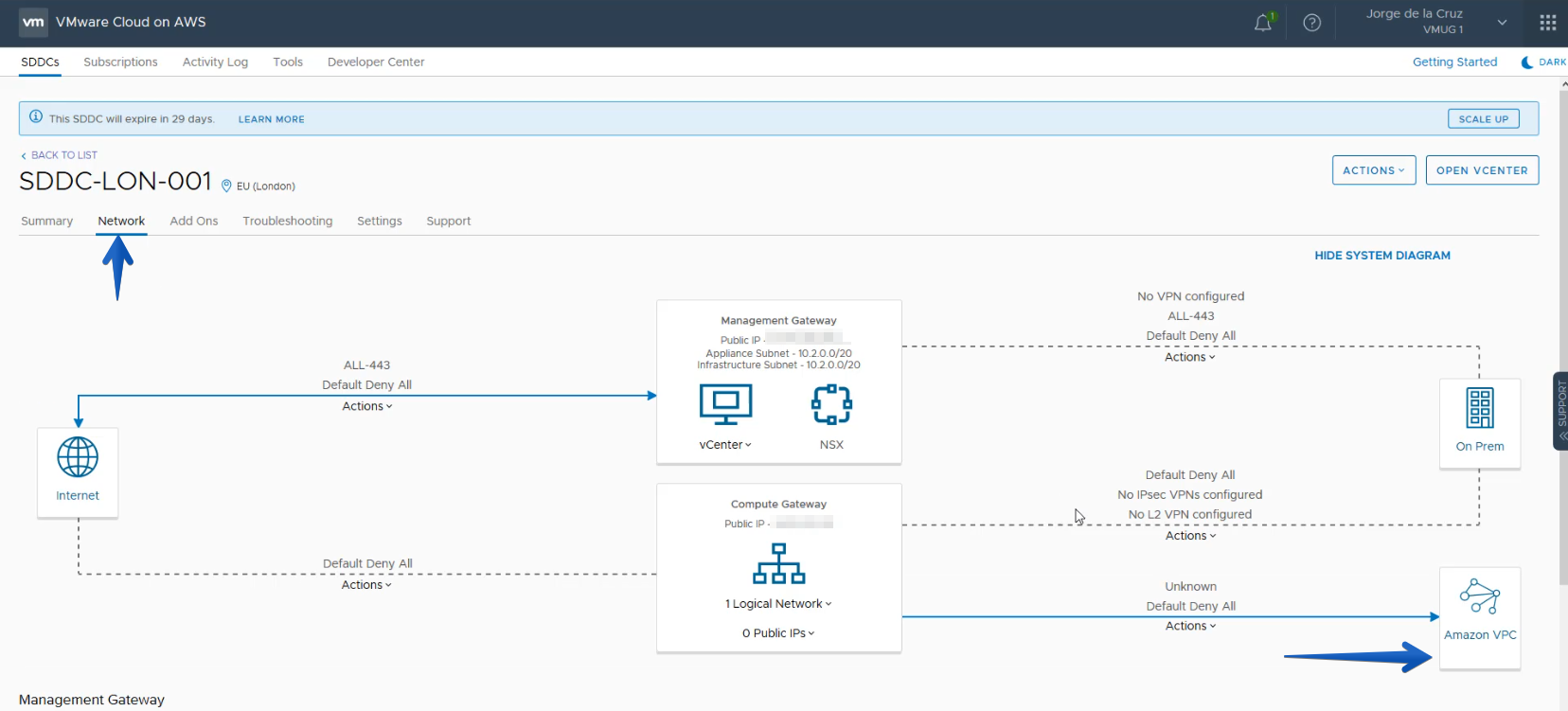1568x711 pixels.
Task: Click the VMware vm logo
Action: (x=33, y=22)
